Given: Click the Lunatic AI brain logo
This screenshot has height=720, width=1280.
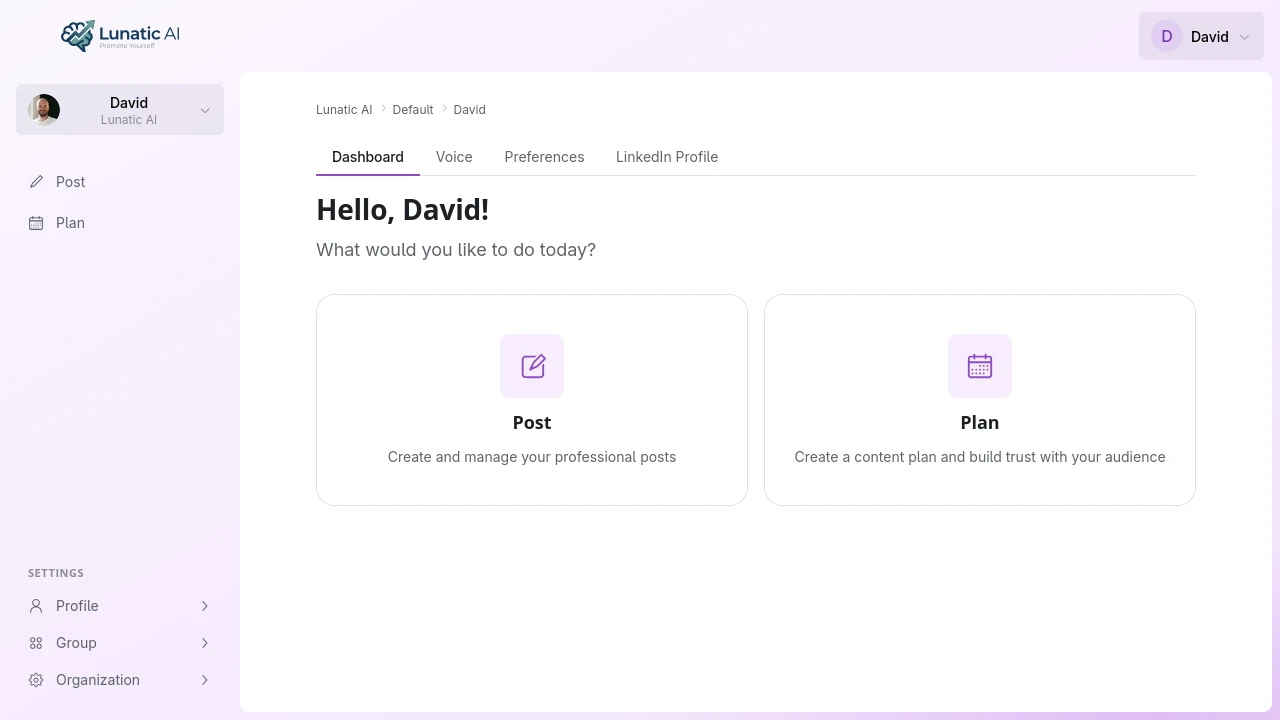Looking at the screenshot, I should point(79,35).
